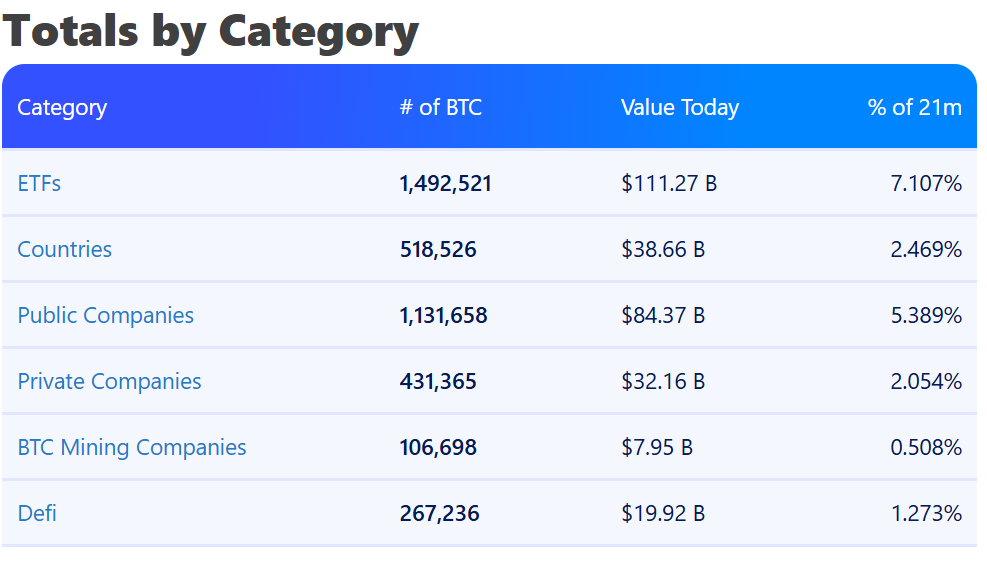This screenshot has height=564, width=987.
Task: Click the Countries percentage 2.469%
Action: click(926, 250)
